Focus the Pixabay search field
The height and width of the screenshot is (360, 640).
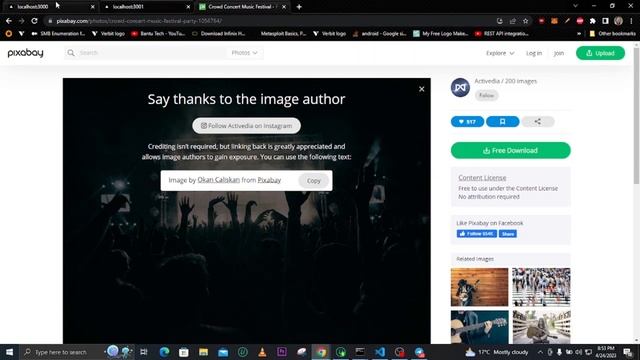click(x=151, y=53)
